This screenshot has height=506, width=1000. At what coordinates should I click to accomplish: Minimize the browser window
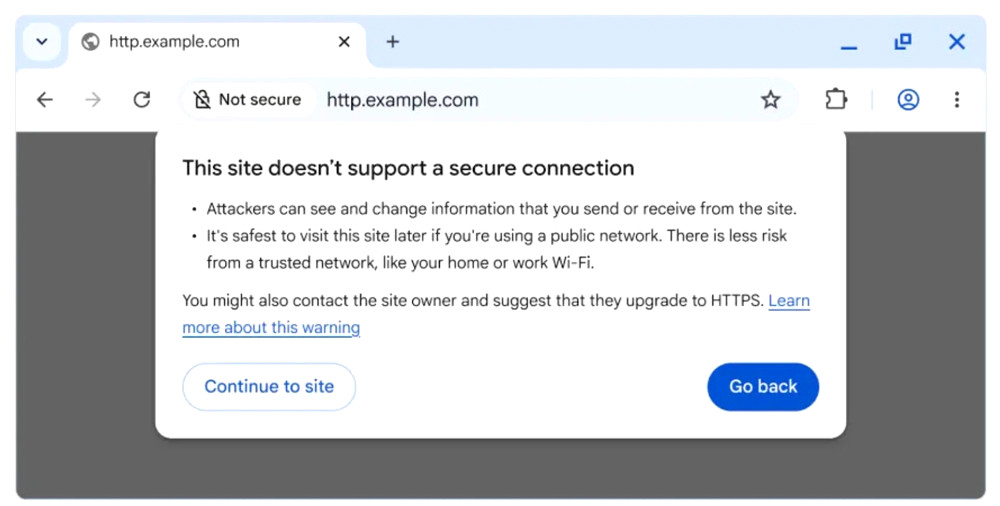tap(849, 43)
